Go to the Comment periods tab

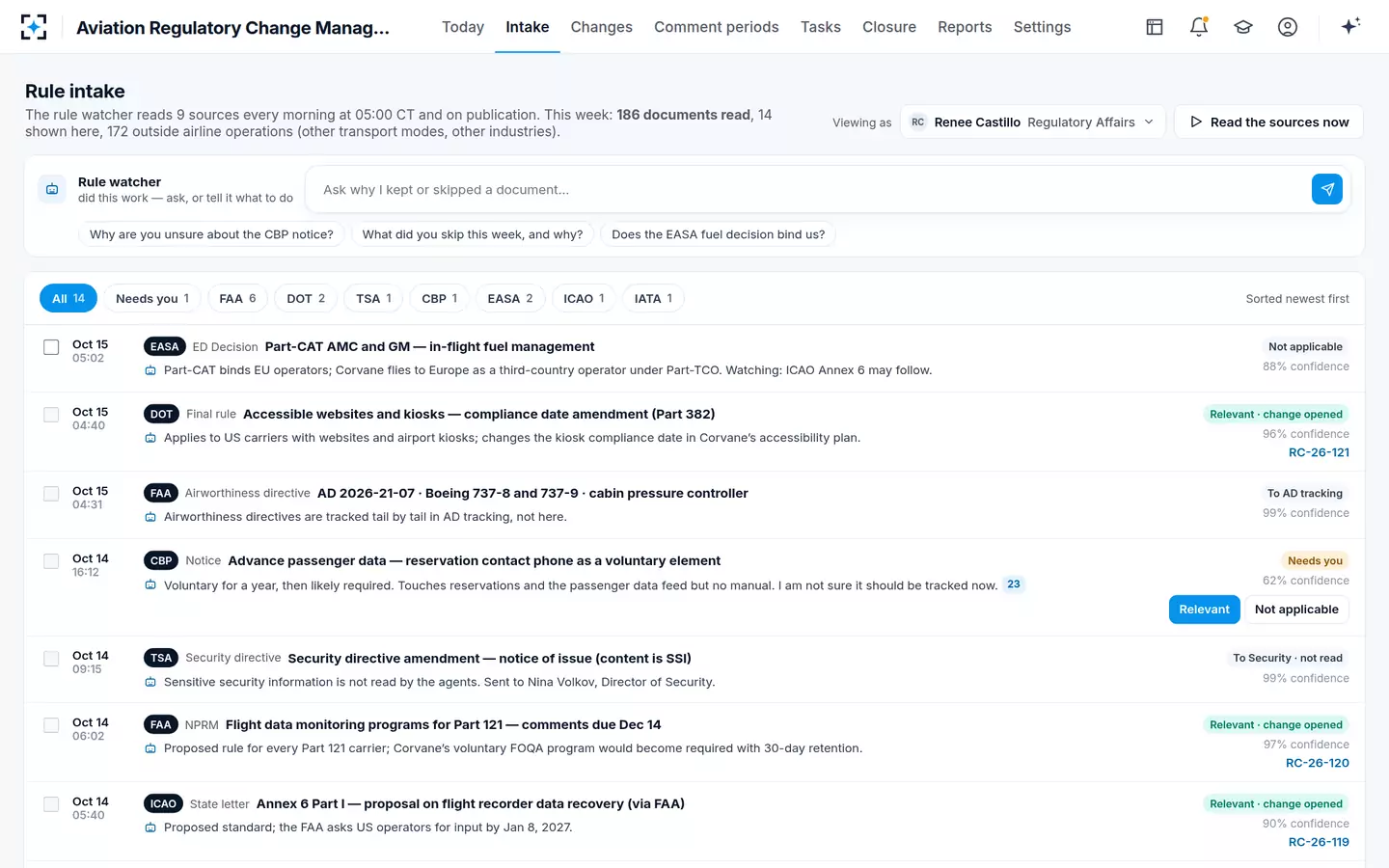click(717, 27)
